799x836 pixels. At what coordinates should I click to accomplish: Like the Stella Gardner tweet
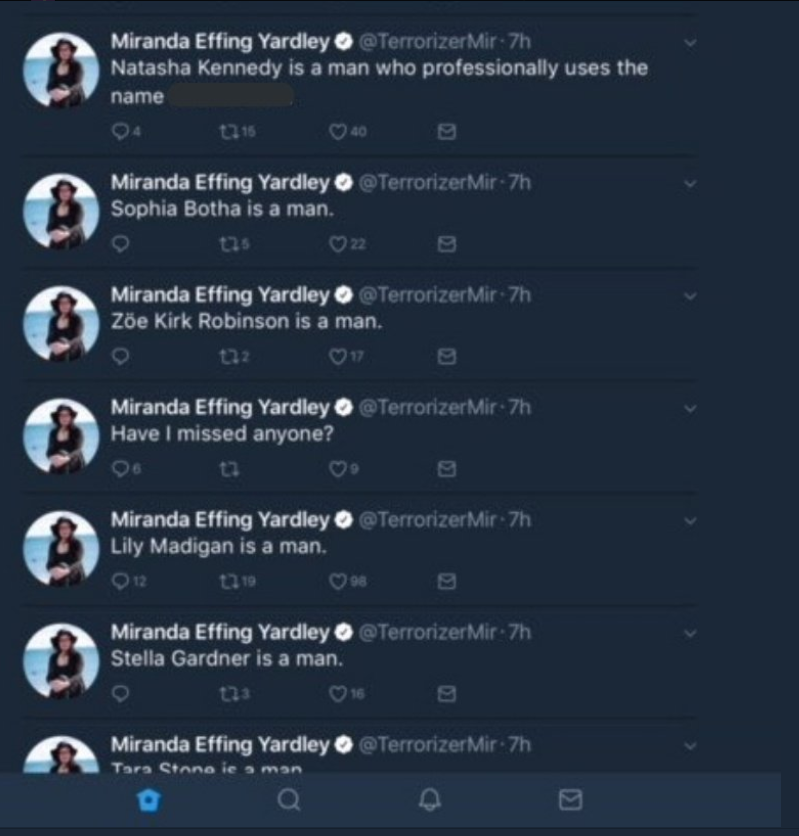[337, 694]
